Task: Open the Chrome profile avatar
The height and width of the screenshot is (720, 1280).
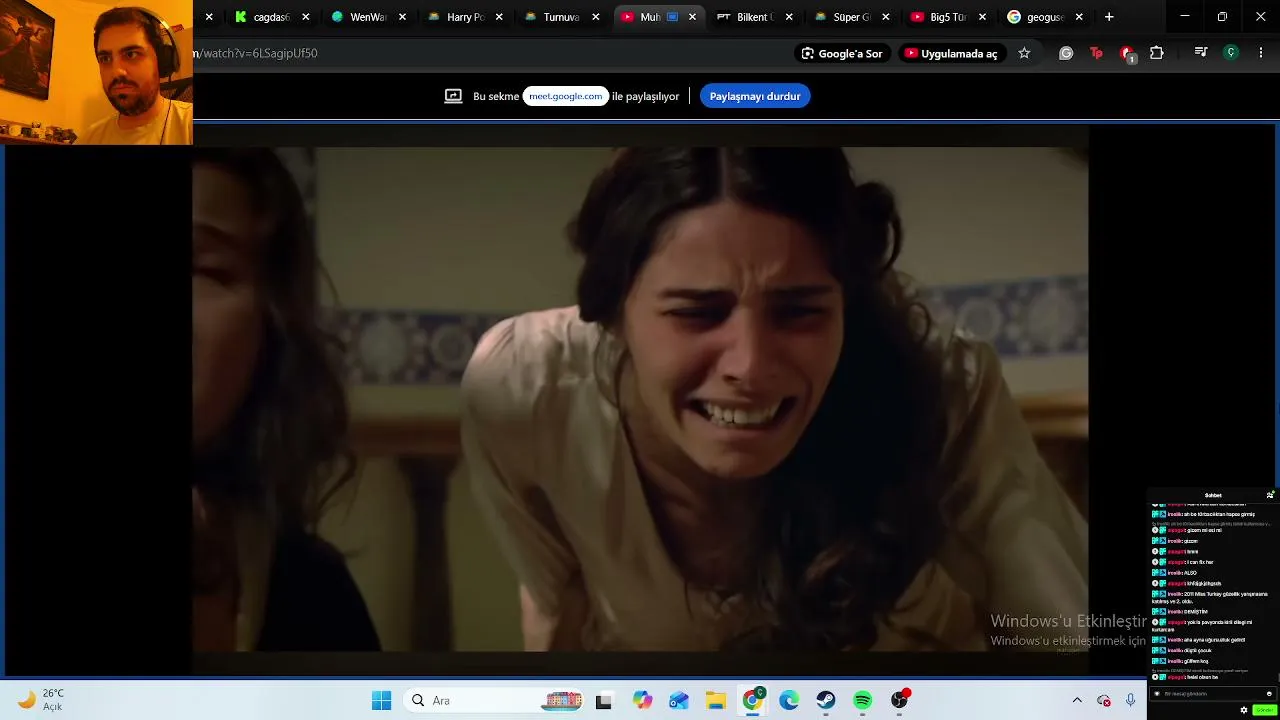Action: coord(1231,53)
